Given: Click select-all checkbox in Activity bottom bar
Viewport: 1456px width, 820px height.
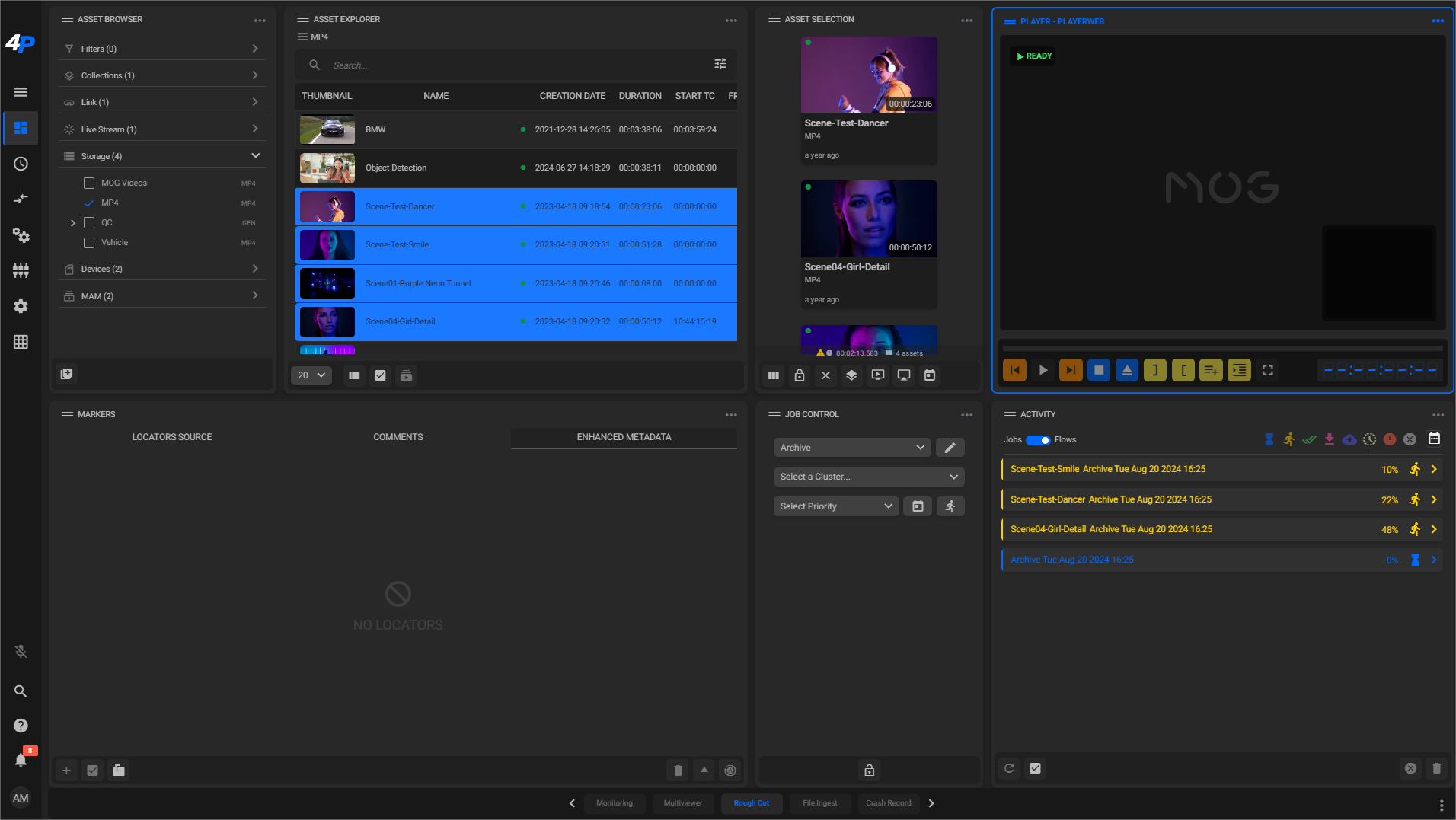Looking at the screenshot, I should 1035,768.
